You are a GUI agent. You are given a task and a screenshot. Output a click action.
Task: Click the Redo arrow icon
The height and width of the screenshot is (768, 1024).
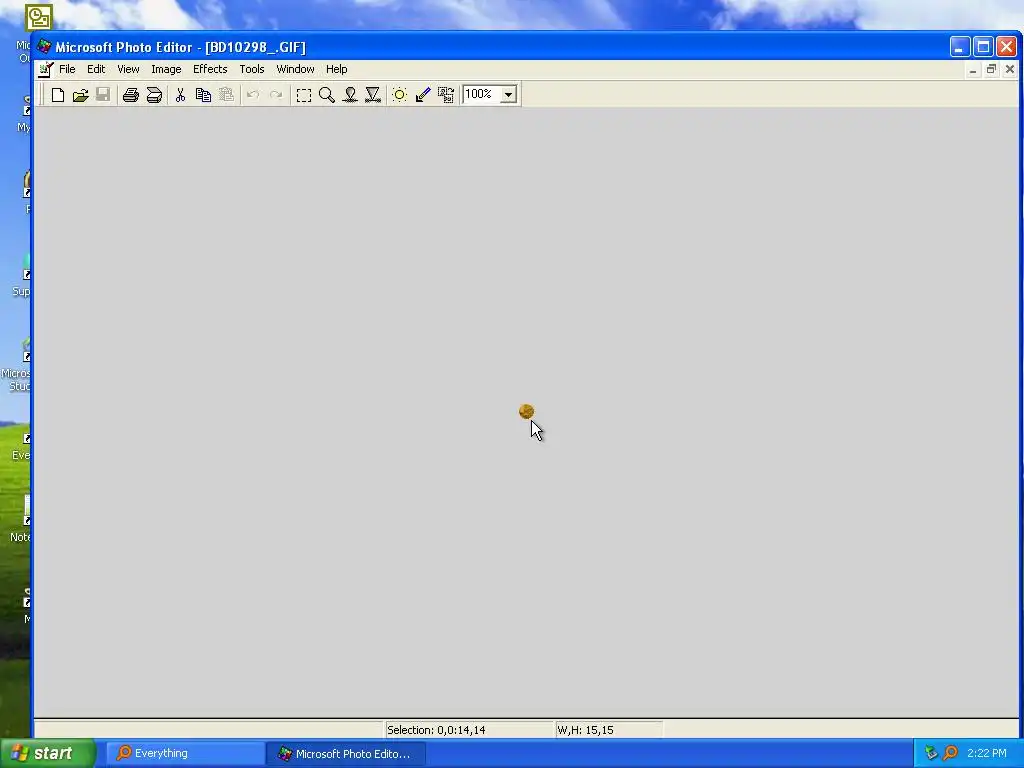tap(276, 95)
